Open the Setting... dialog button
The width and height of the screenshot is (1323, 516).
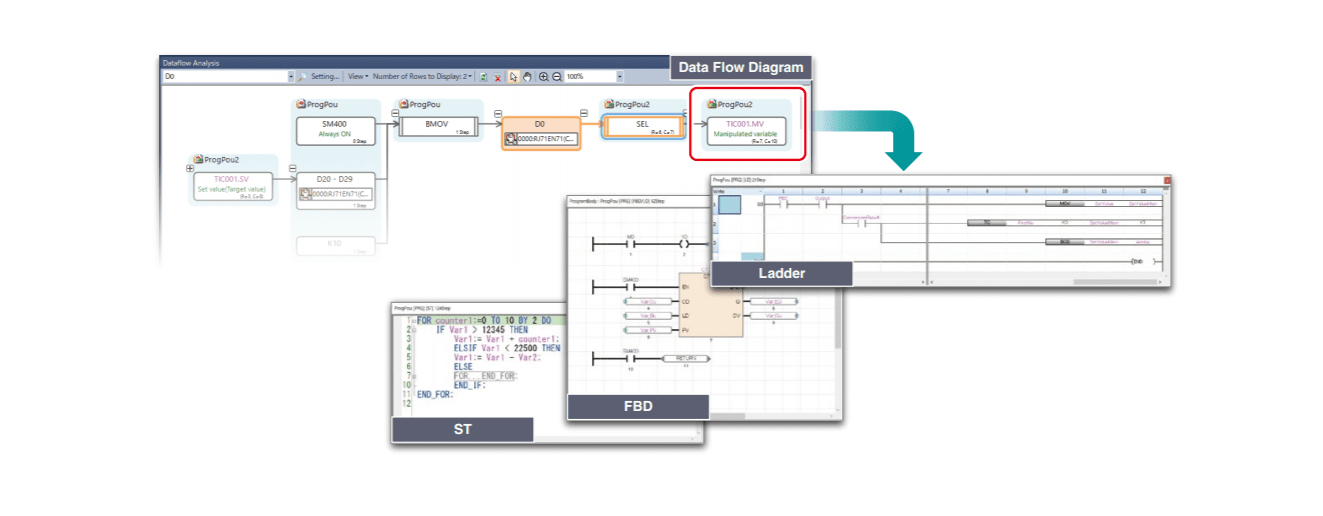pyautogui.click(x=324, y=76)
